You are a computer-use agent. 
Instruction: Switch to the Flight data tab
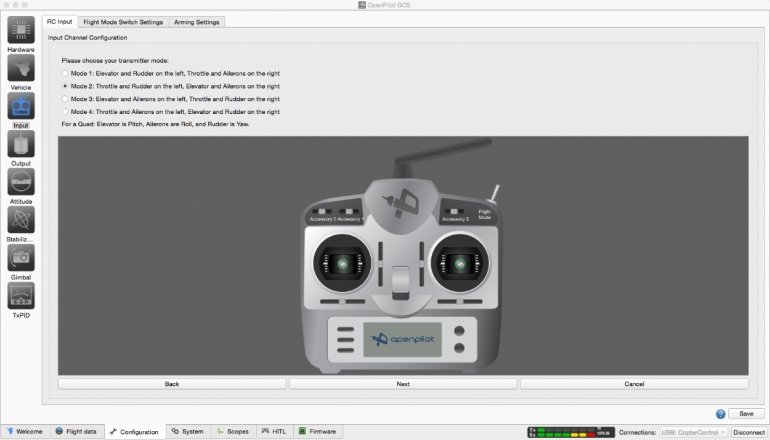click(x=77, y=432)
